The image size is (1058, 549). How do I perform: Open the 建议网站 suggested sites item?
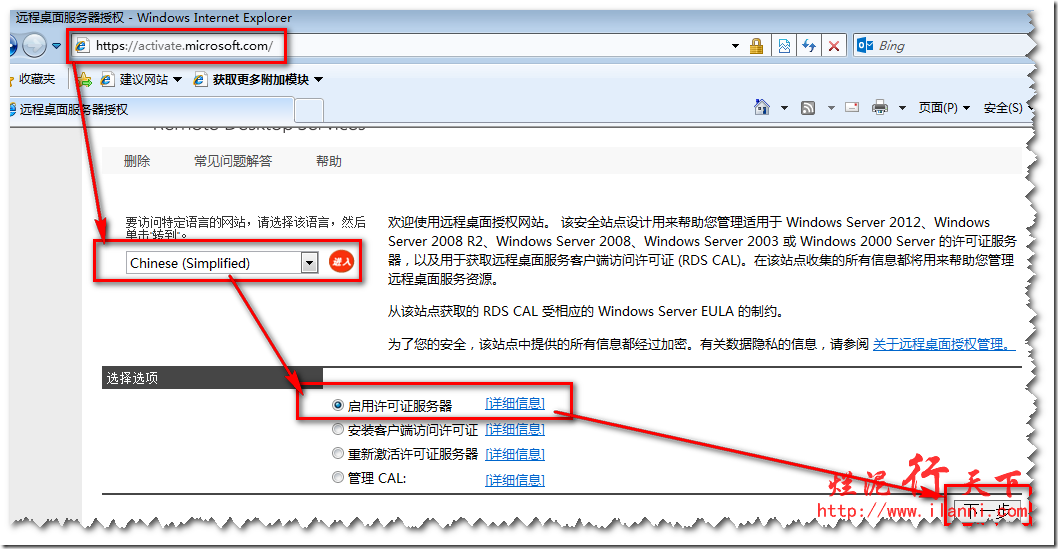(x=141, y=80)
